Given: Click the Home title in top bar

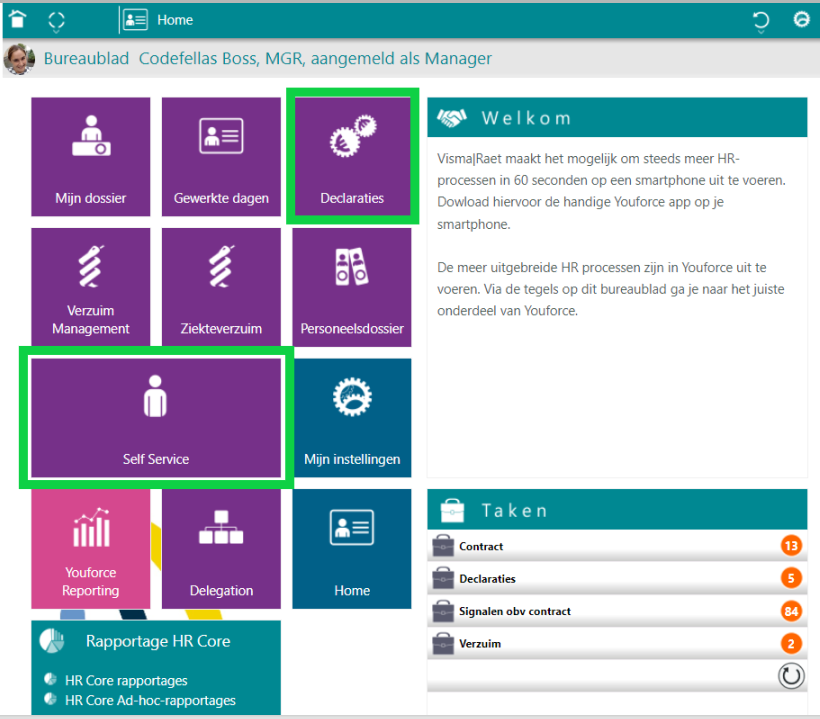Looking at the screenshot, I should click(x=175, y=20).
